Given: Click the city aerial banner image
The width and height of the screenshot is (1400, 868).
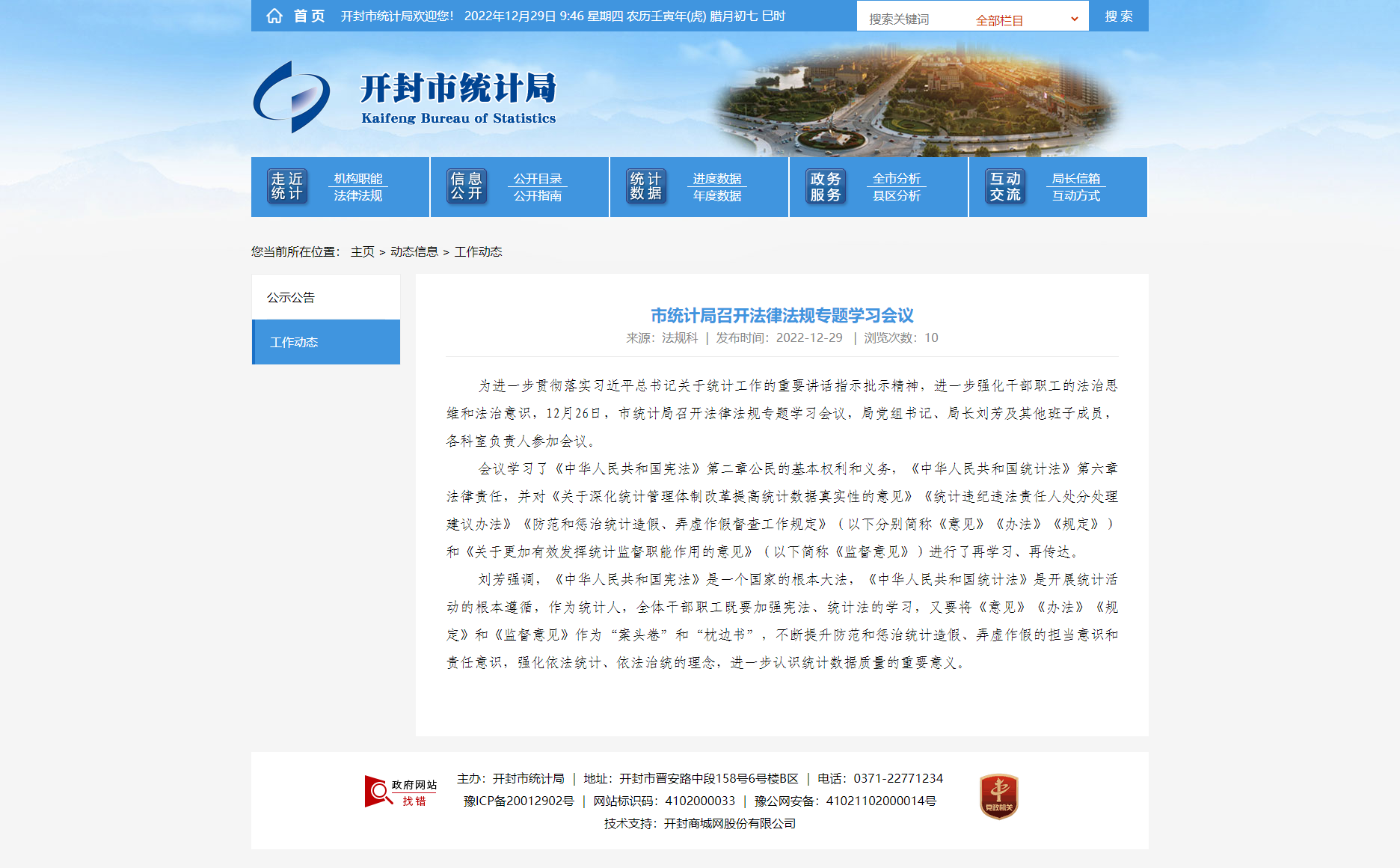Looking at the screenshot, I should [x=916, y=99].
